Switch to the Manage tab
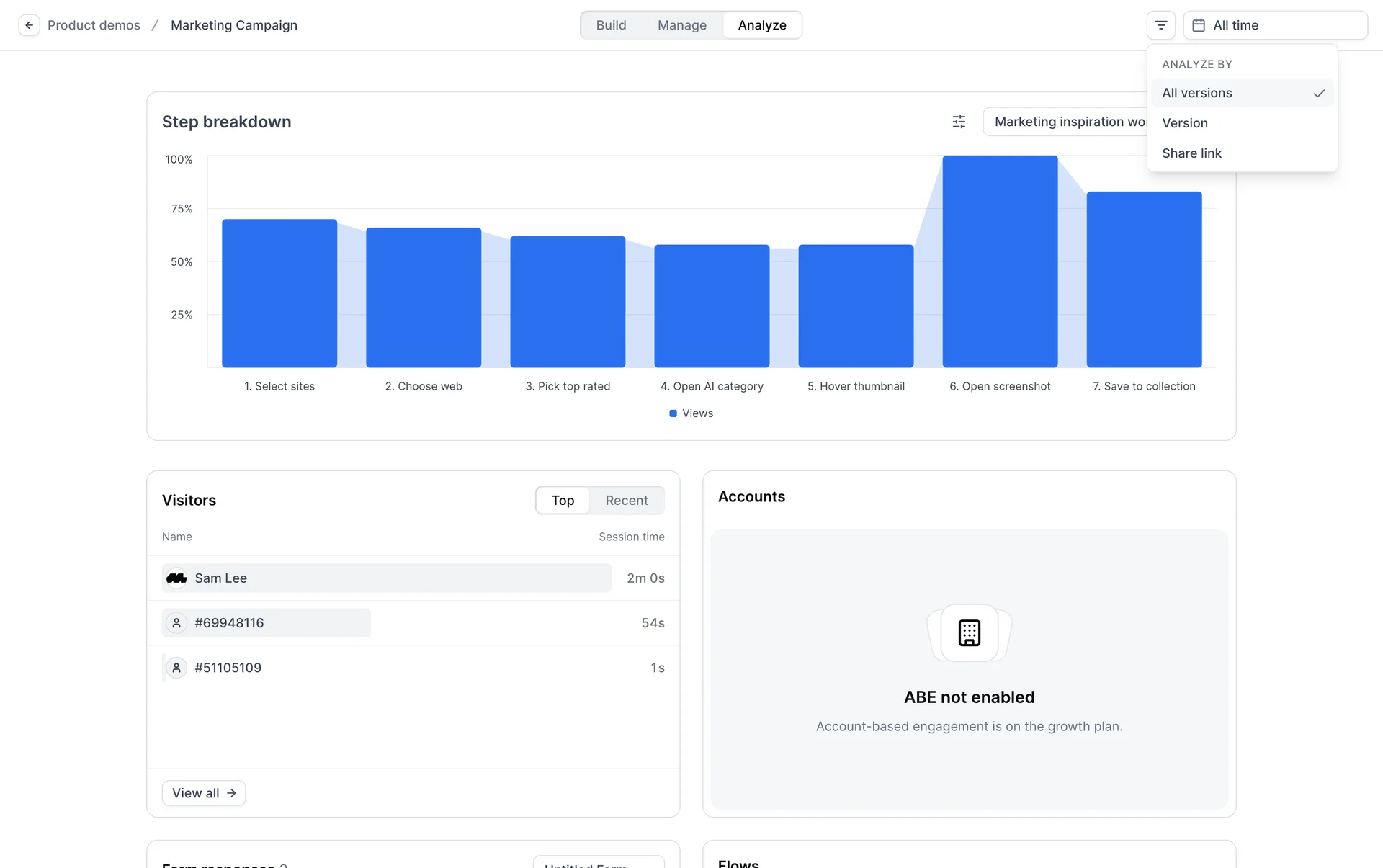Screen dimensions: 1383x868 pyautogui.click(x=681, y=25)
